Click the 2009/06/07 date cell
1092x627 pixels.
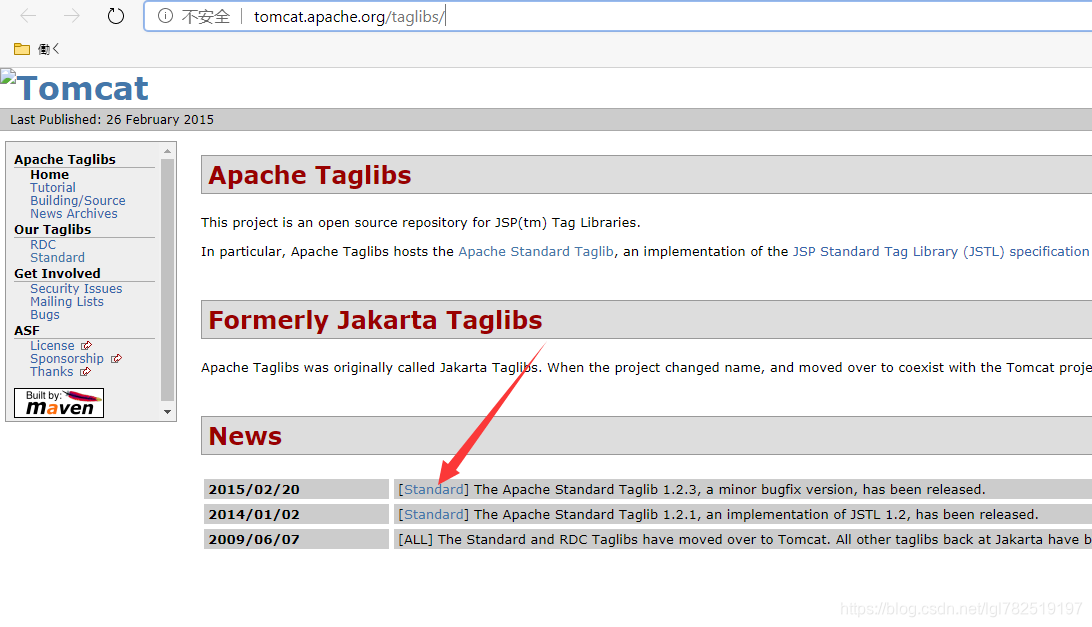pos(296,539)
